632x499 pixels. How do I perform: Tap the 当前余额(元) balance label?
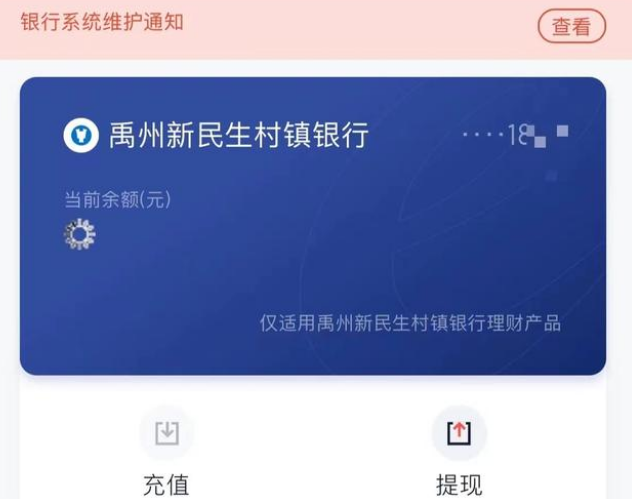tap(118, 200)
